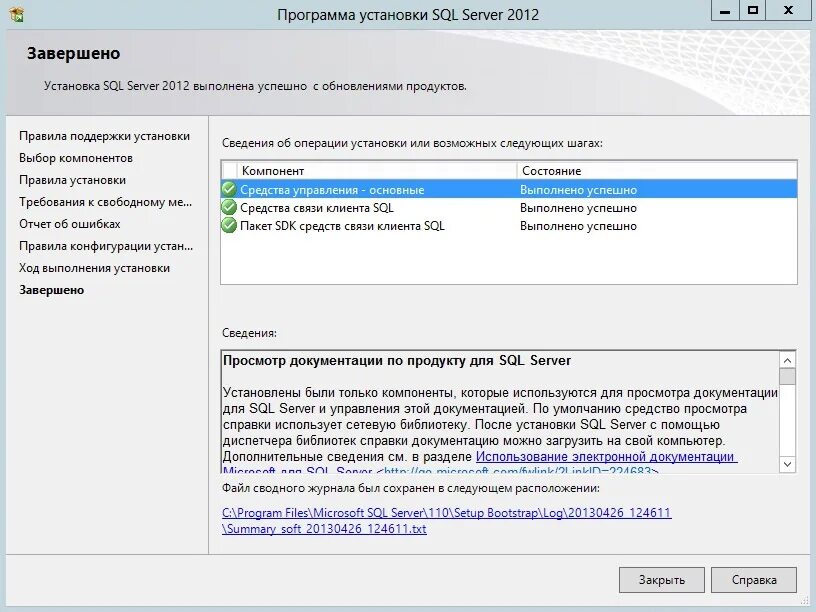Select the Требования к свободному месту step
The image size is (816, 612).
coord(106,202)
